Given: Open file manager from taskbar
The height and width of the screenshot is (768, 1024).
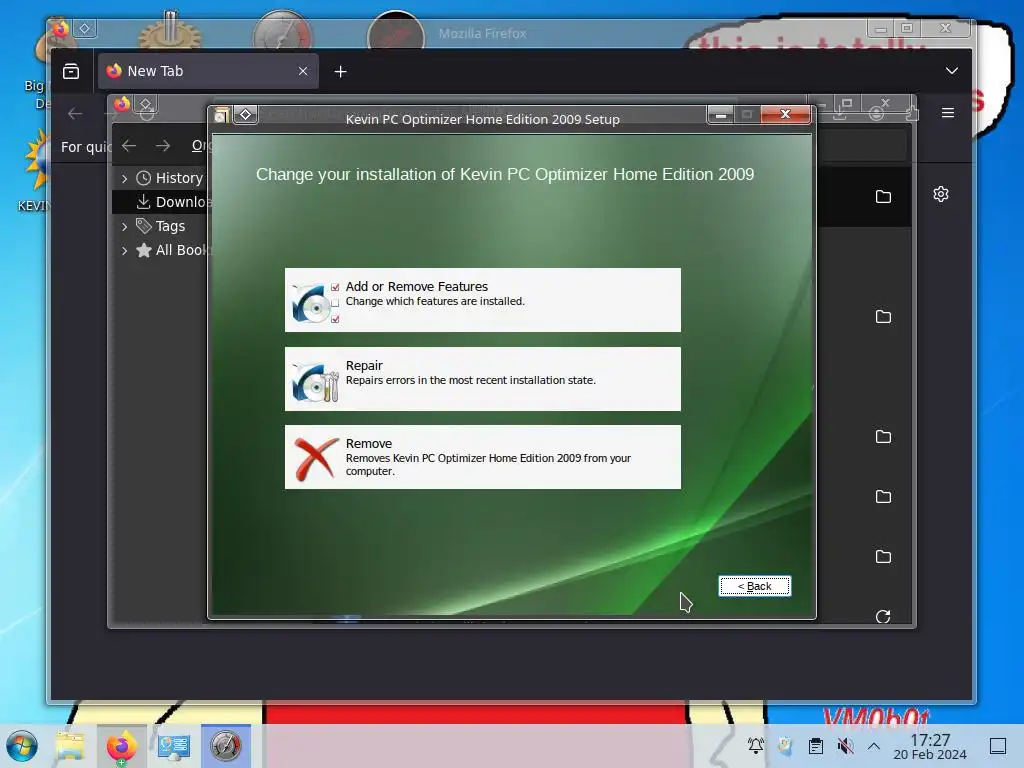Looking at the screenshot, I should tap(71, 746).
